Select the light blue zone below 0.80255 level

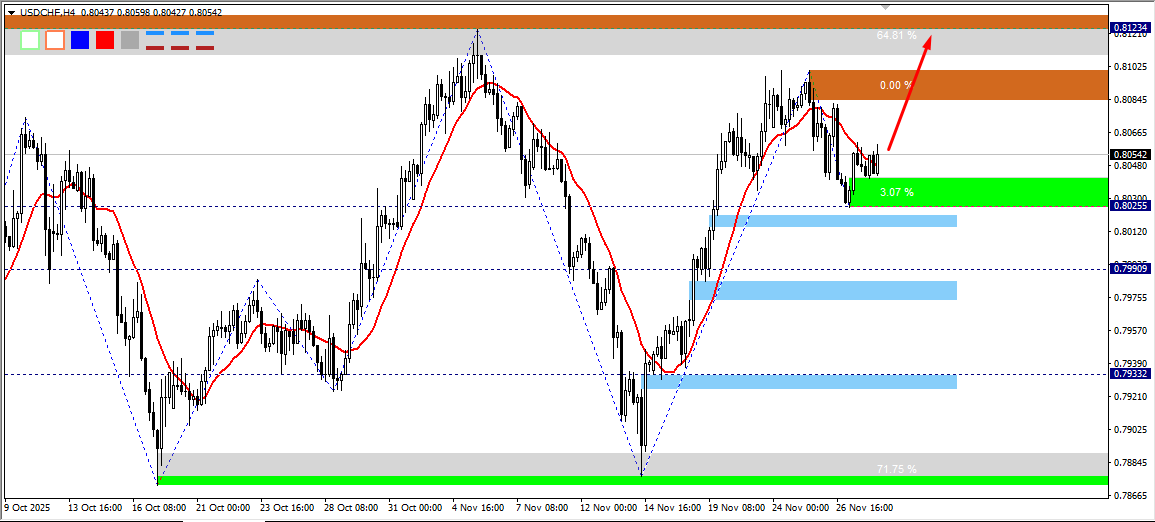[833, 221]
